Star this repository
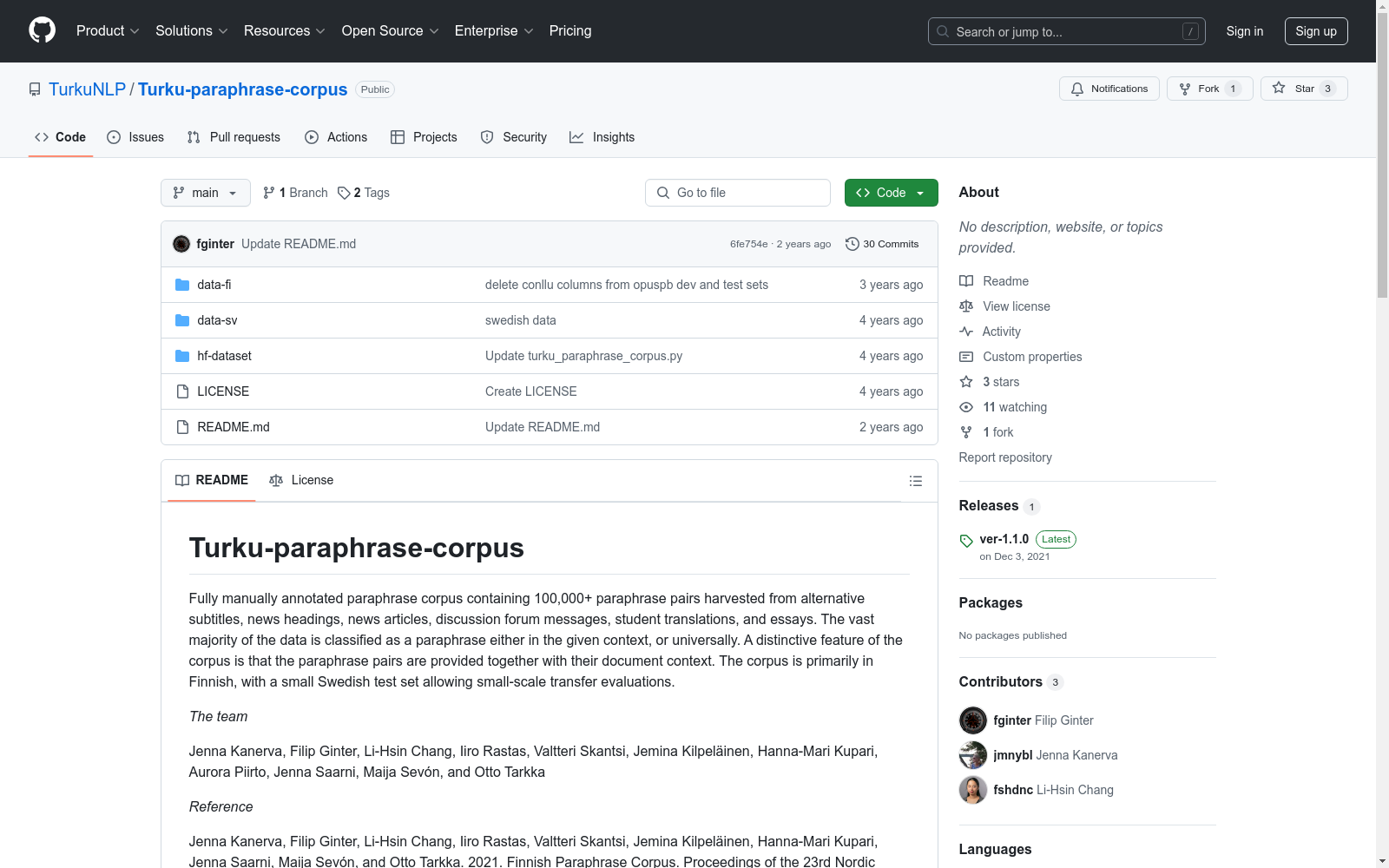1389x868 pixels. [1304, 89]
